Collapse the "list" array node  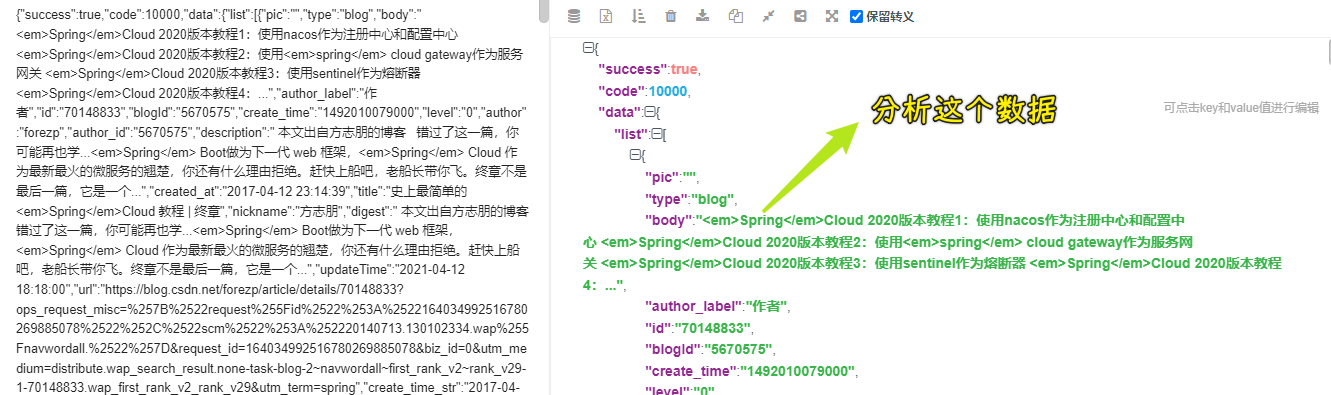(657, 134)
